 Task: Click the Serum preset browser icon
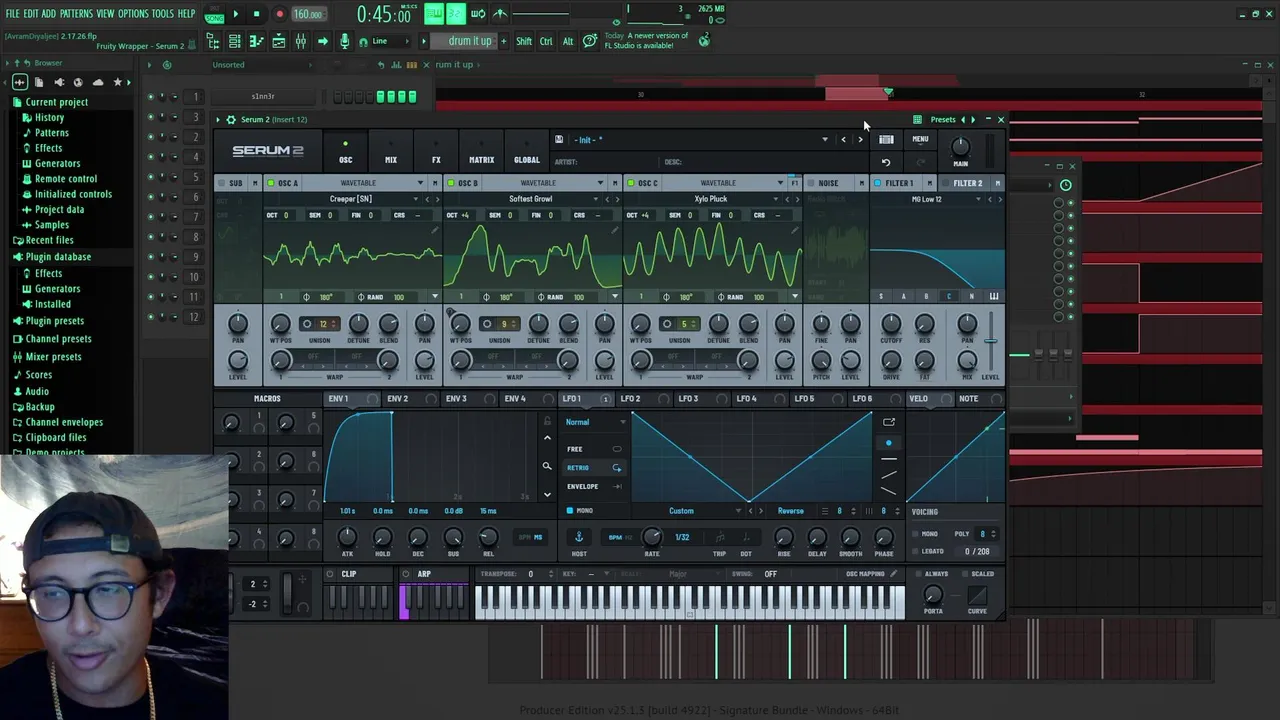(x=886, y=140)
